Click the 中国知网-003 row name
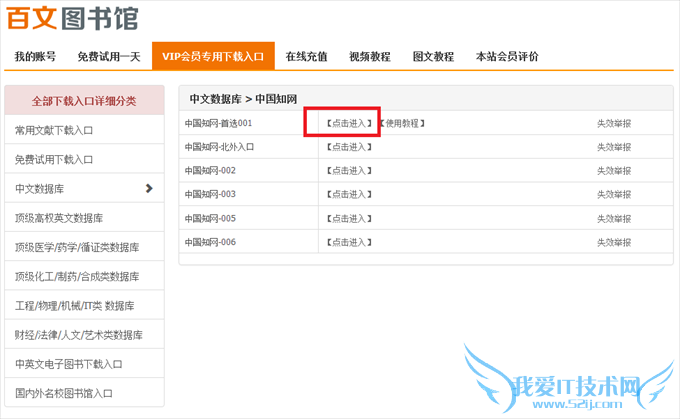 pos(210,194)
